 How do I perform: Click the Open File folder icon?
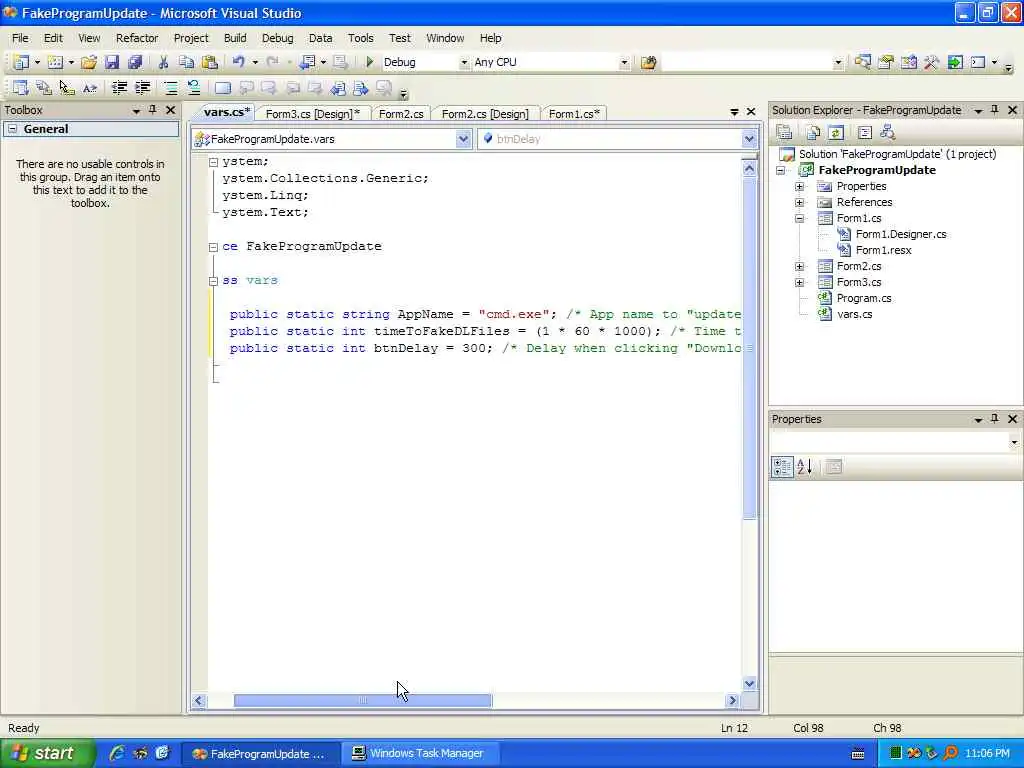(89, 62)
